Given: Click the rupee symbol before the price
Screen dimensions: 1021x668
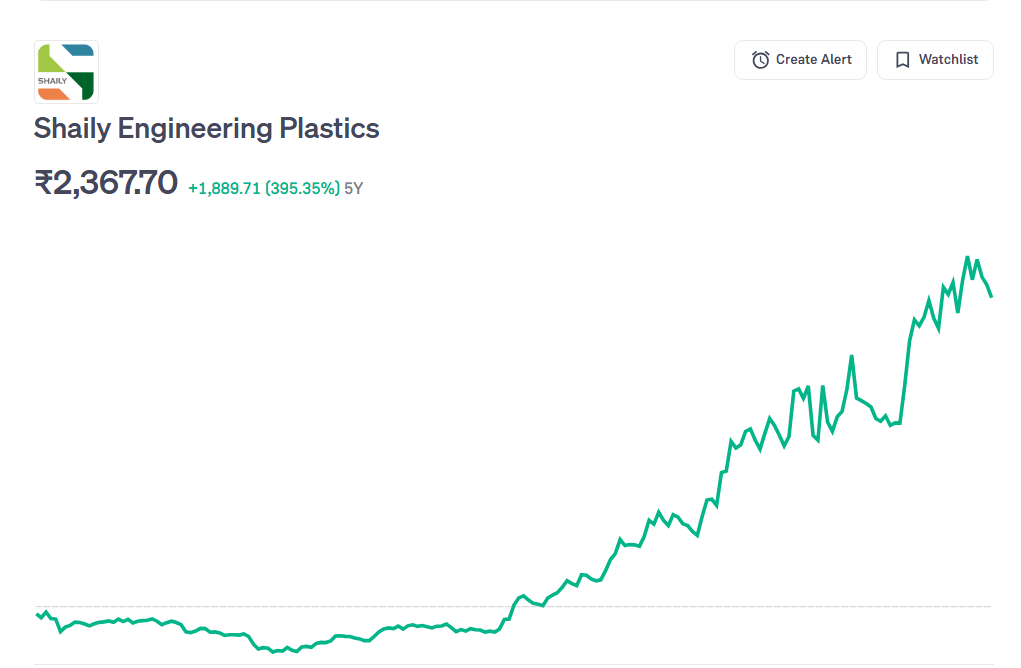Looking at the screenshot, I should (43, 184).
